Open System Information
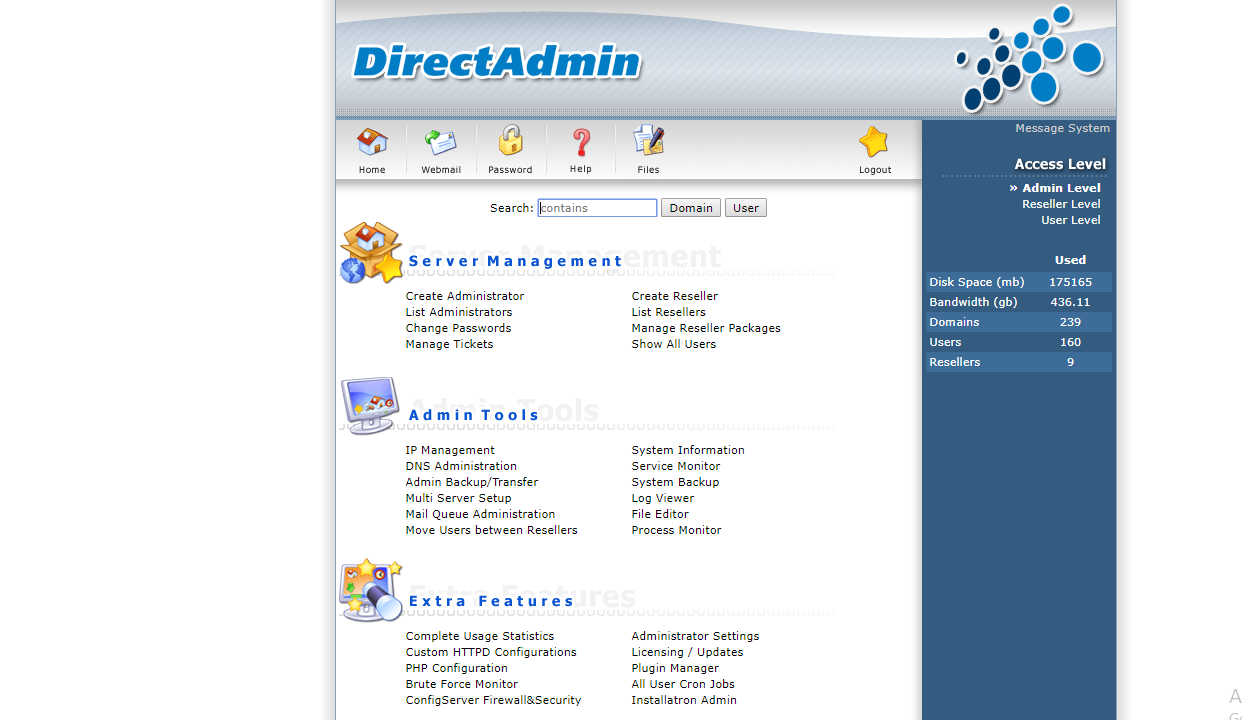Viewport: 1242px width, 720px height. pyautogui.click(x=688, y=450)
